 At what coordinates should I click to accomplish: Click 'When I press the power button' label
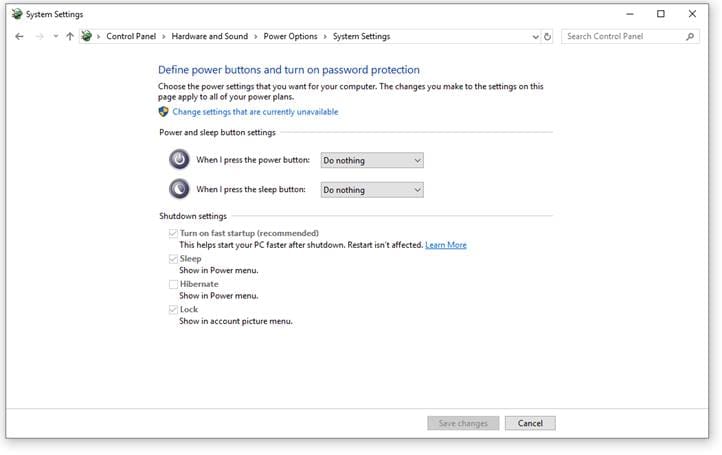tap(253, 160)
